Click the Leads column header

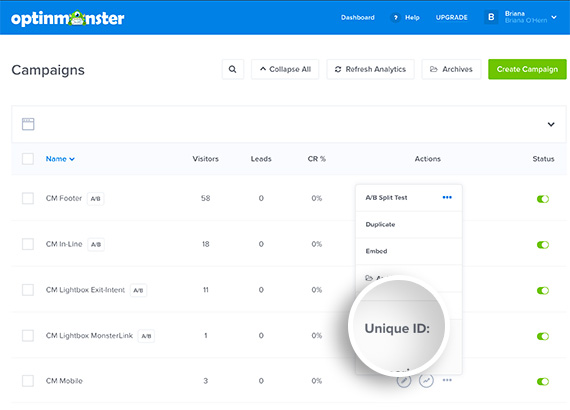[x=261, y=159]
